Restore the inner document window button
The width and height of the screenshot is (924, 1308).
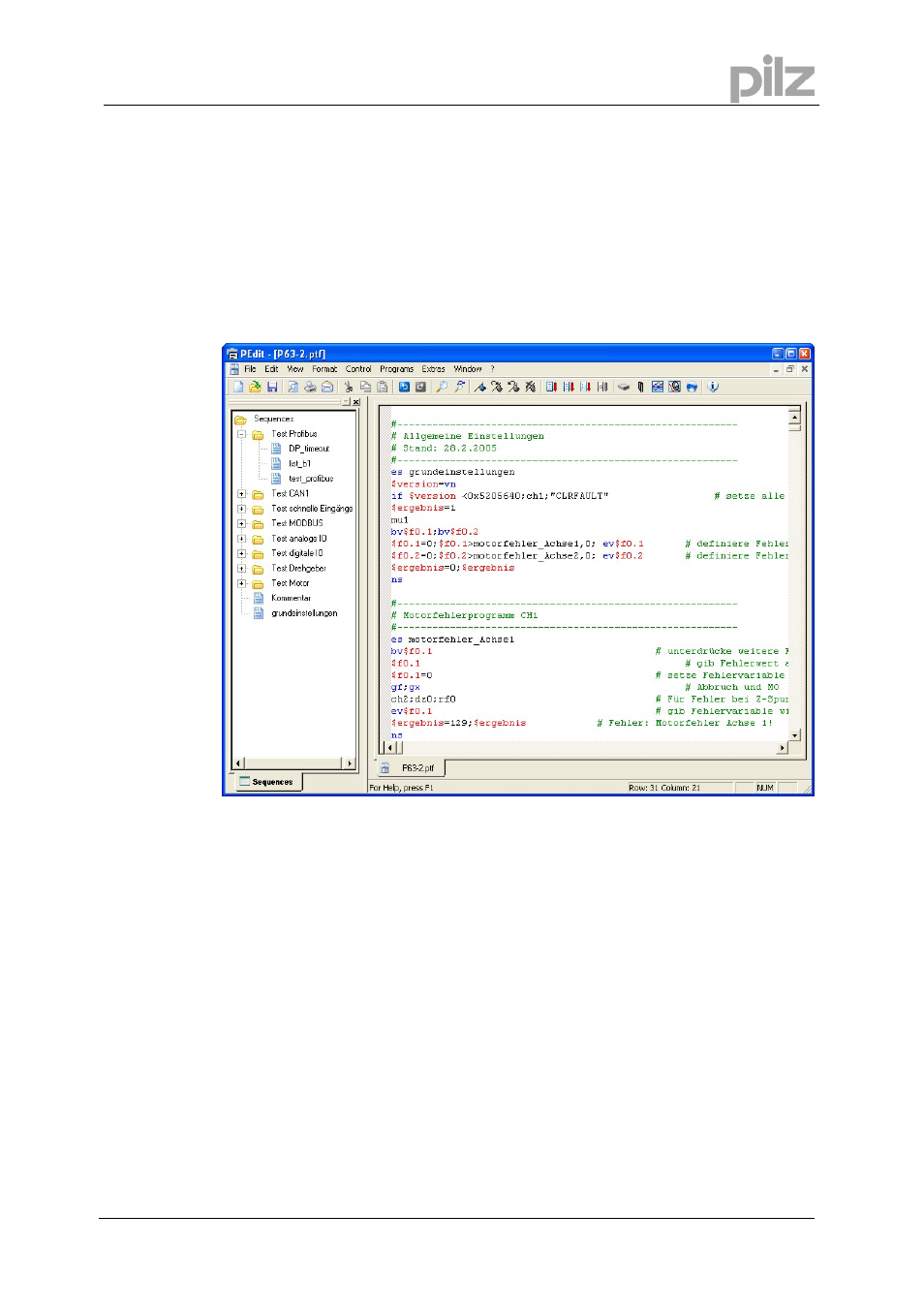790,369
